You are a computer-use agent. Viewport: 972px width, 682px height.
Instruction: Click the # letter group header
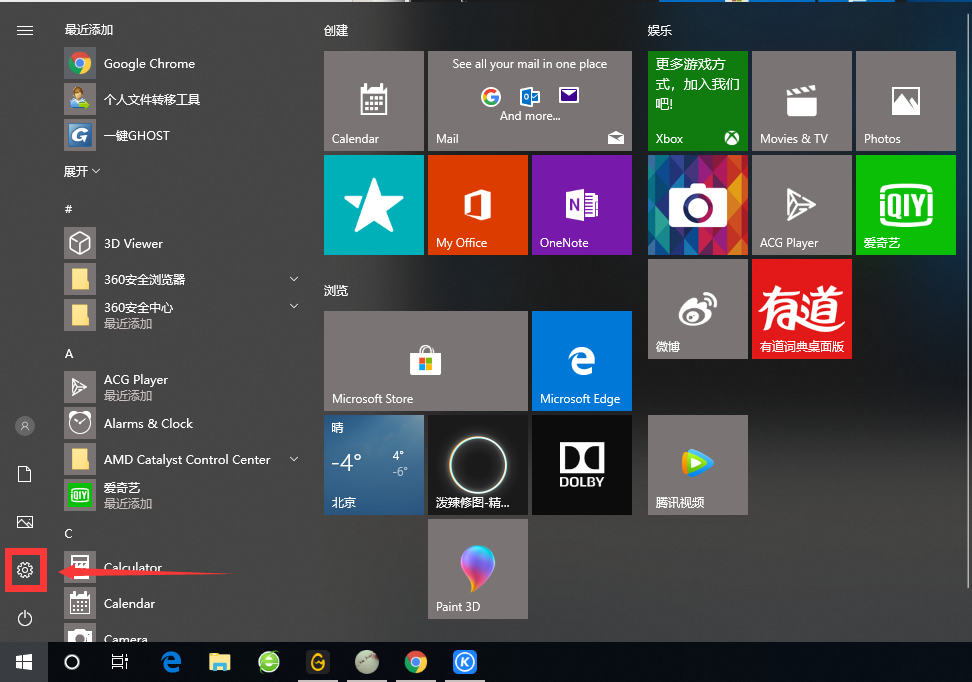[69, 209]
